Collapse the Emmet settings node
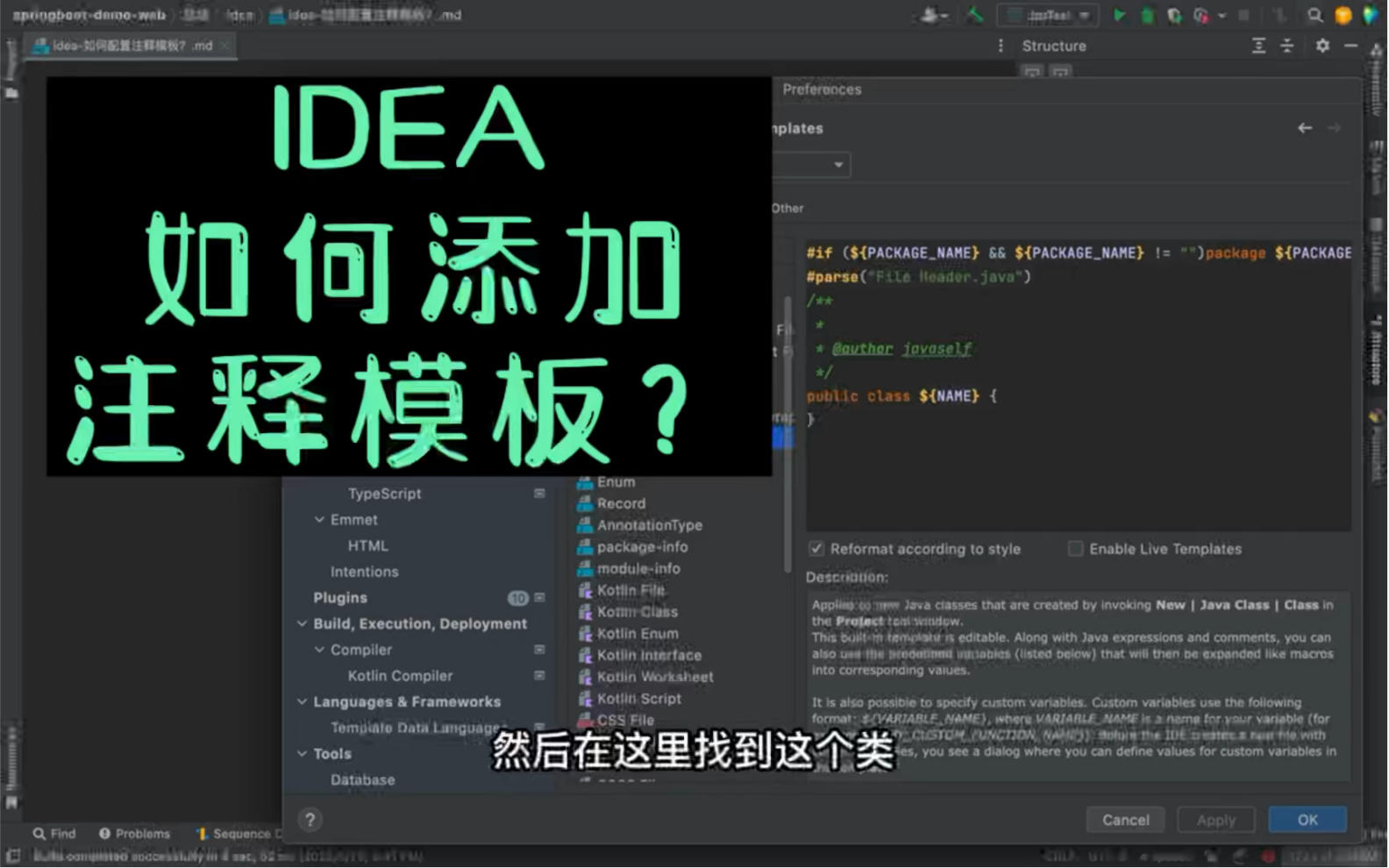 [319, 520]
